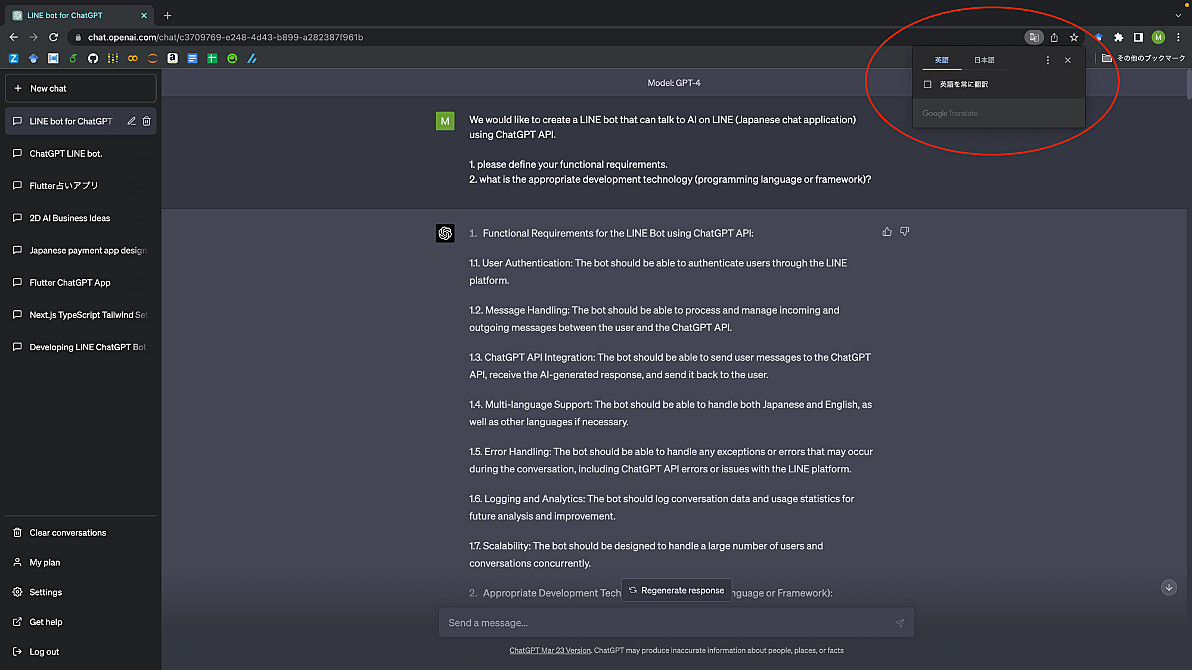Open the green Google Sheets bookmark icon
Viewport: 1192px width, 670px height.
click(212, 58)
